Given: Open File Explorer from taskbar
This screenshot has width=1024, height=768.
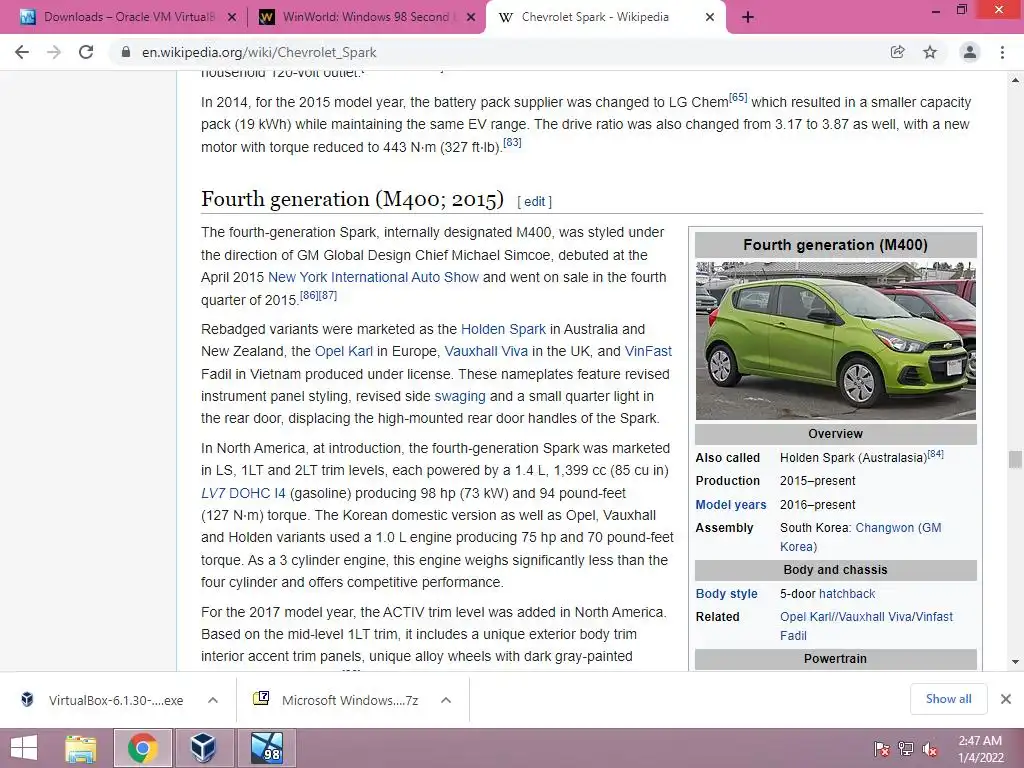Looking at the screenshot, I should pos(80,748).
